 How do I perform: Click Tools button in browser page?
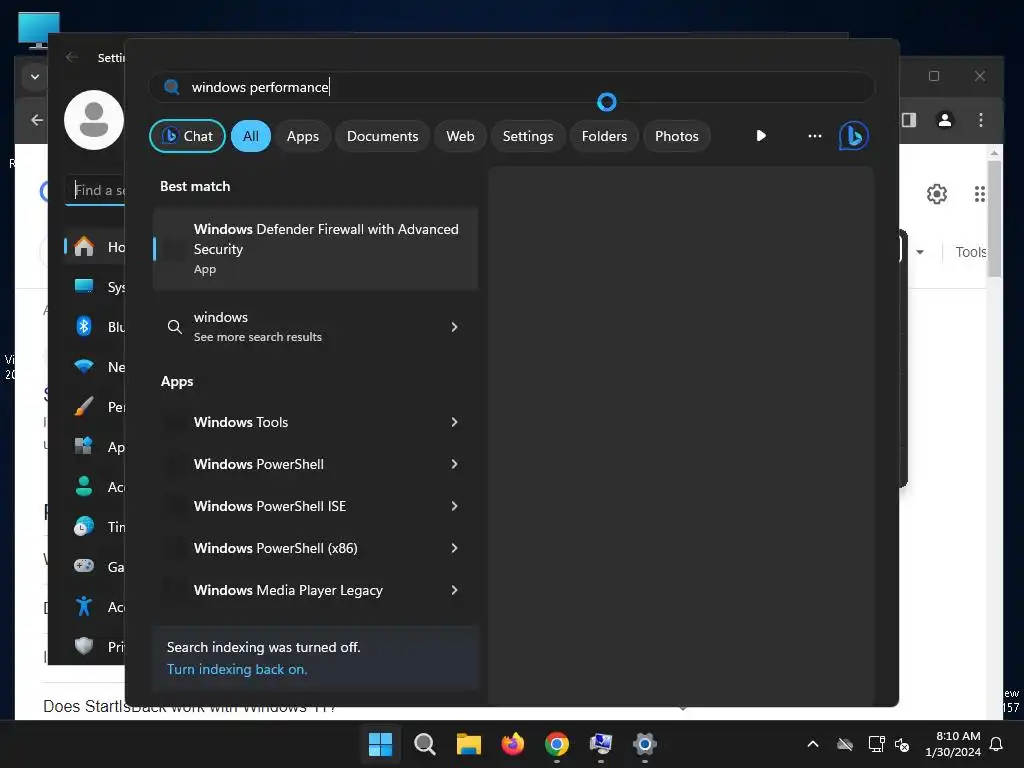(970, 252)
